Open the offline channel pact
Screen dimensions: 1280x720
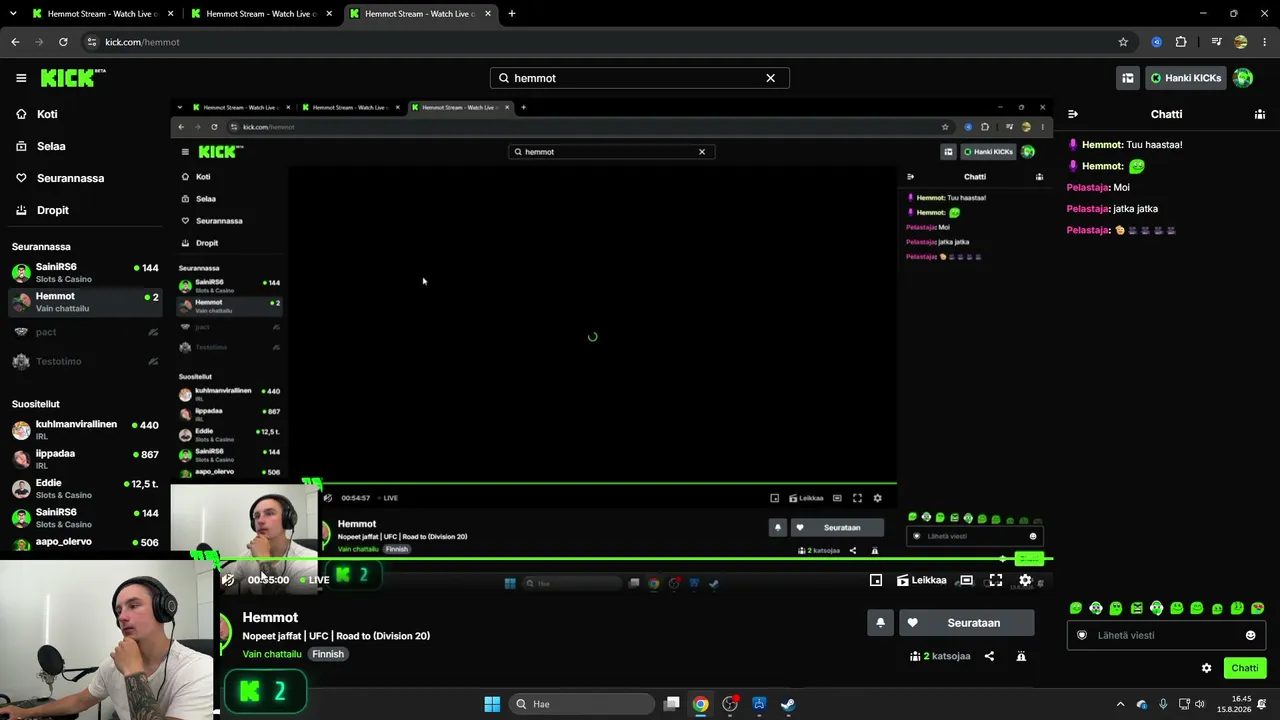click(x=85, y=332)
